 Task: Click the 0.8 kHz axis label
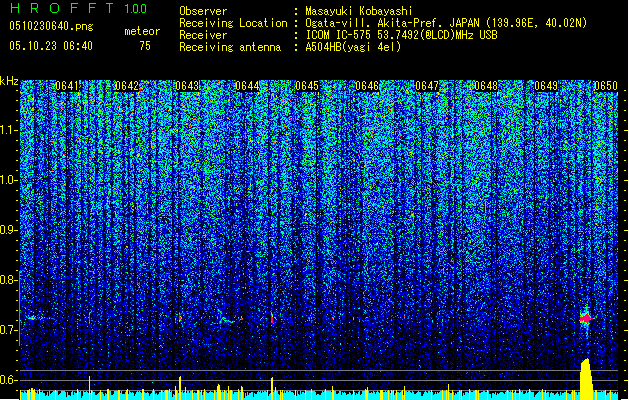coord(8,280)
